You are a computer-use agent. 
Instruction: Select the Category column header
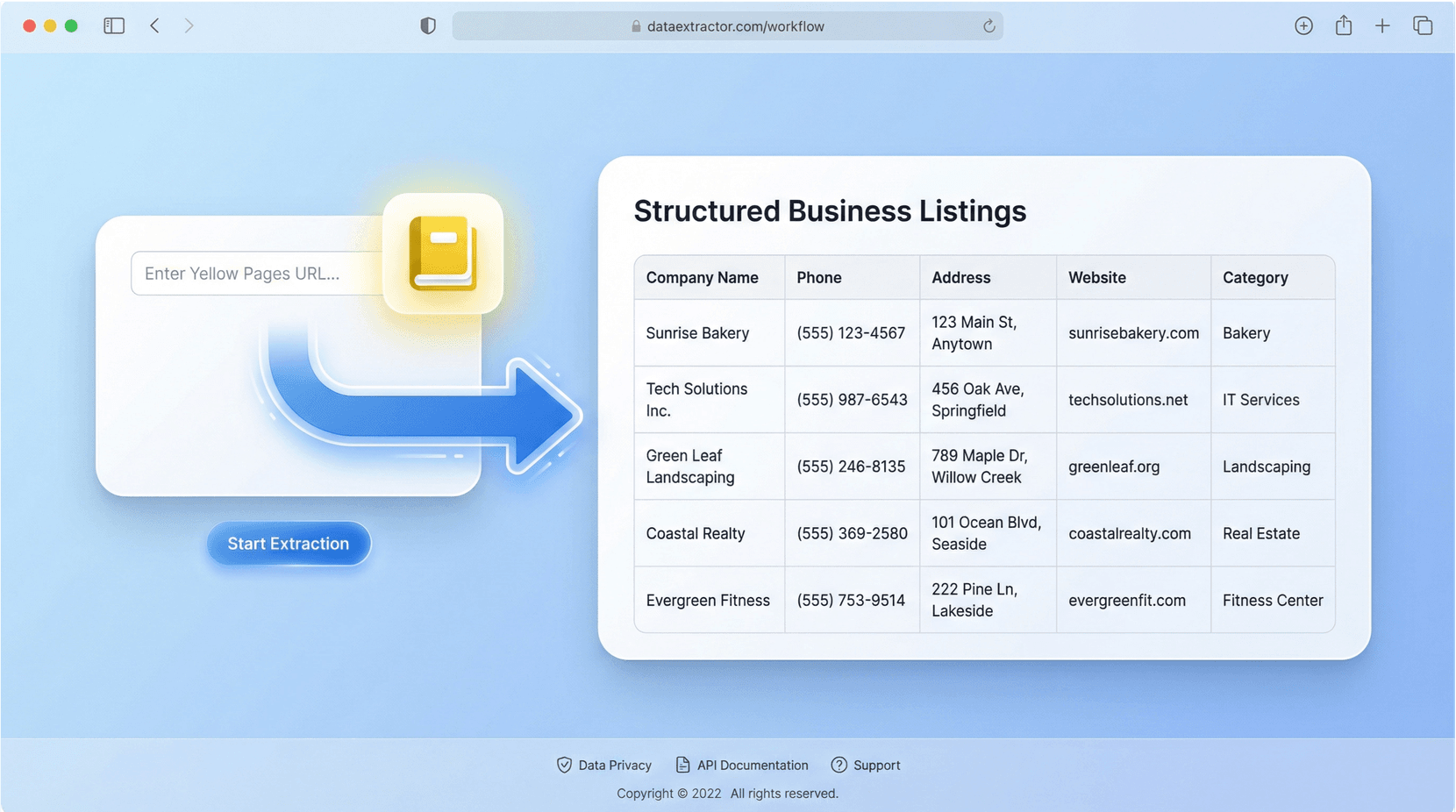coord(1255,277)
